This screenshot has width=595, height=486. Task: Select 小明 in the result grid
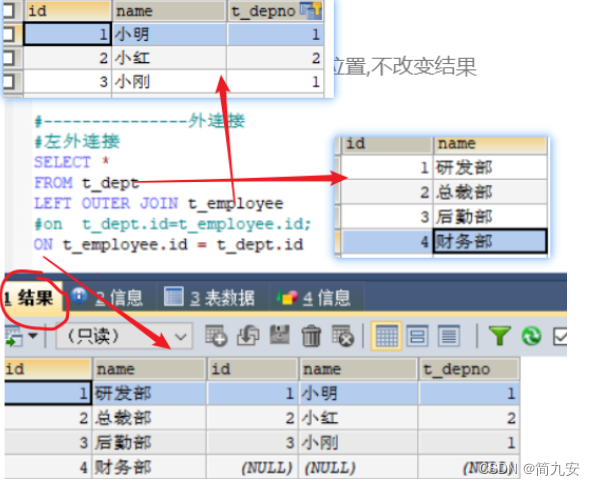coord(358,393)
